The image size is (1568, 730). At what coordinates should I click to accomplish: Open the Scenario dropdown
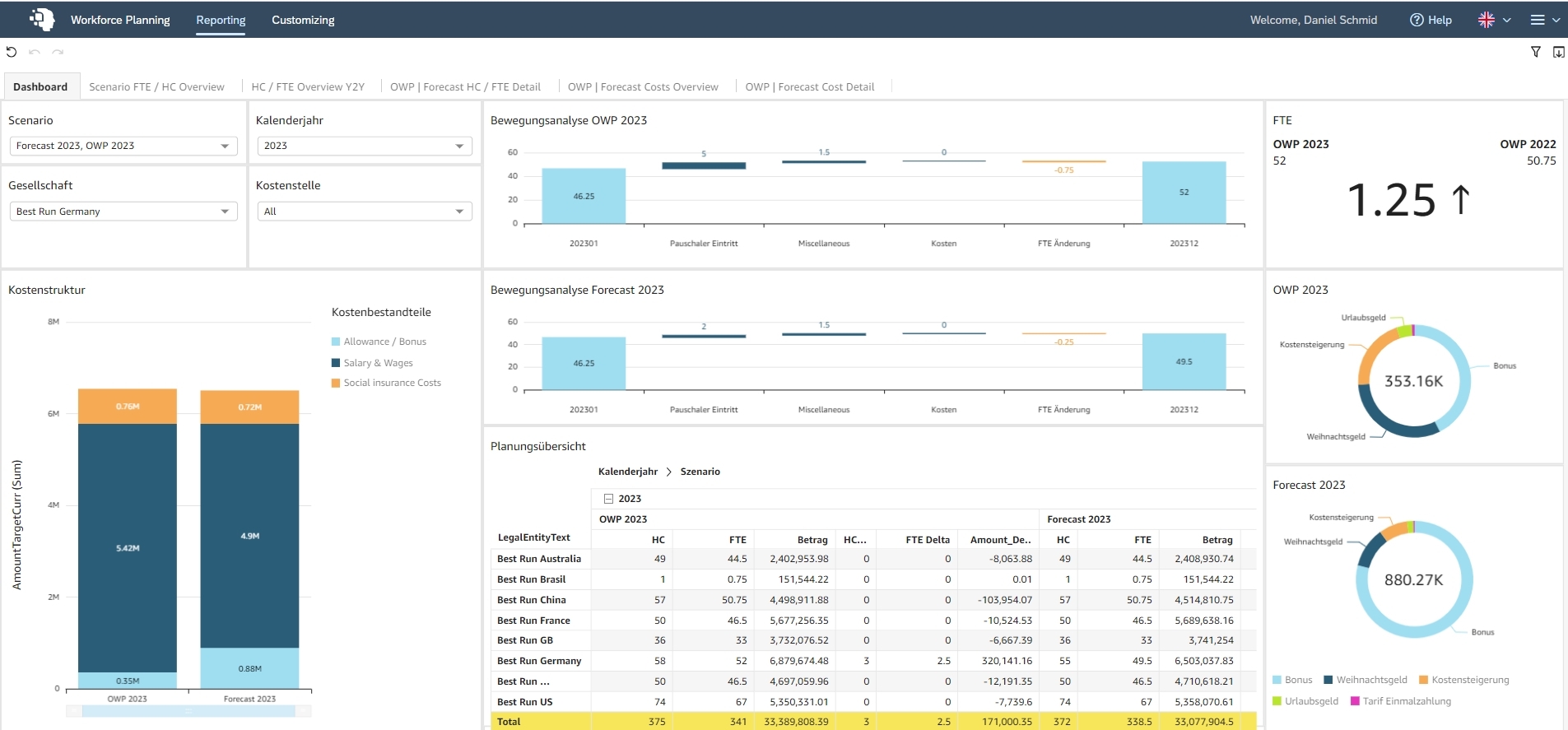pos(123,146)
